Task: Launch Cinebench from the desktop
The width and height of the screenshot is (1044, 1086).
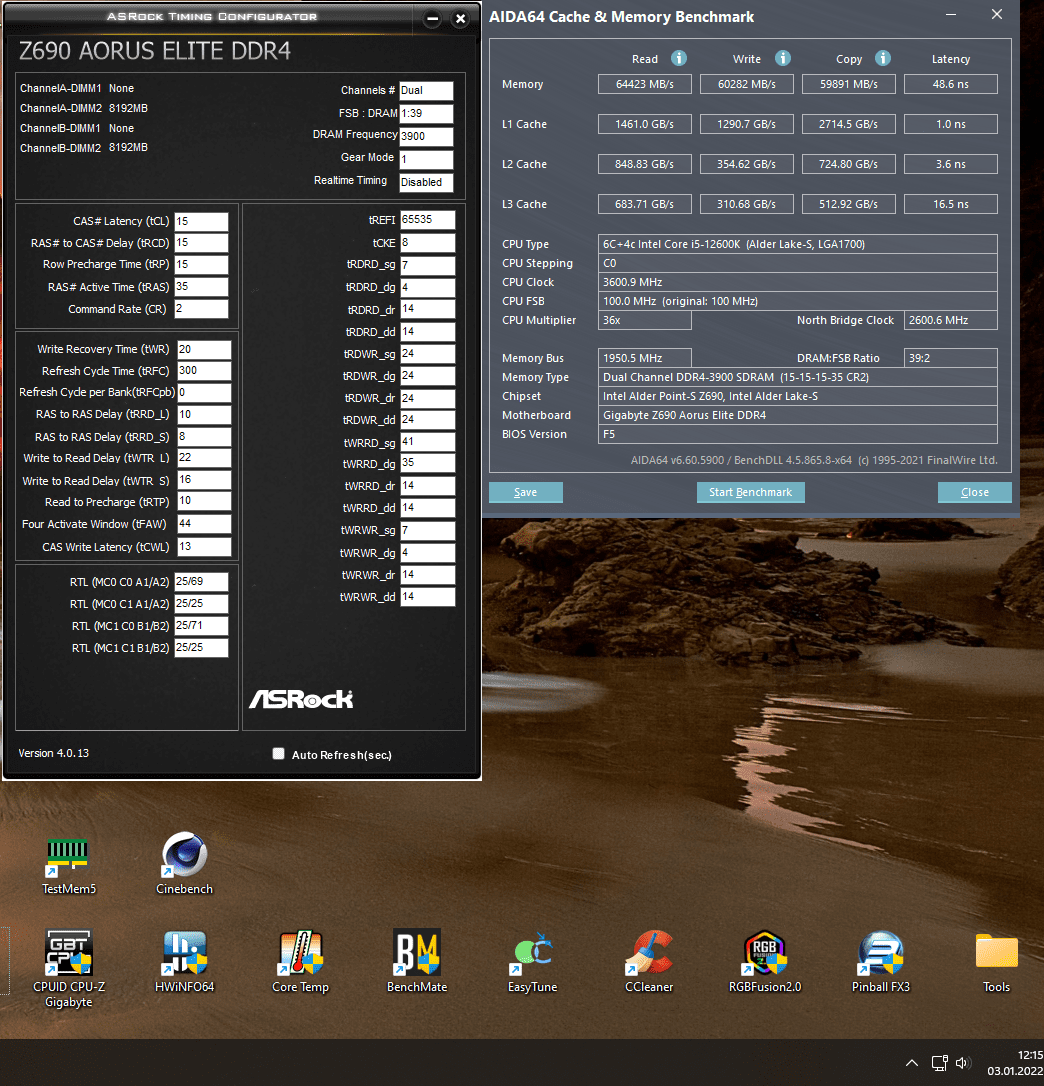Action: (x=184, y=864)
